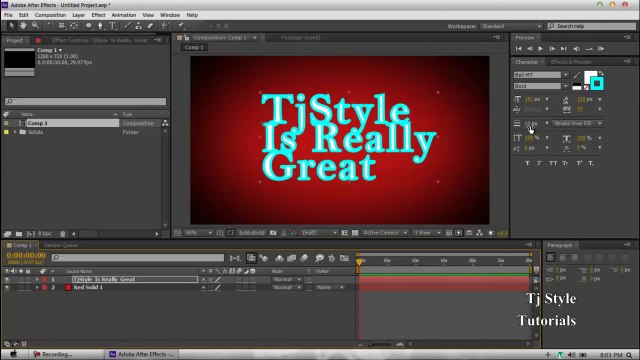Image resolution: width=640 pixels, height=360 pixels.
Task: Toggle Small Caps in Character panel
Action: [x=565, y=163]
